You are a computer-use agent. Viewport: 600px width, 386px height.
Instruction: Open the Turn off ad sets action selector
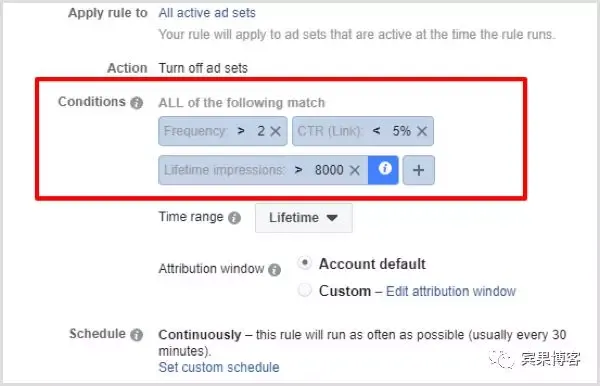pyautogui.click(x=203, y=68)
